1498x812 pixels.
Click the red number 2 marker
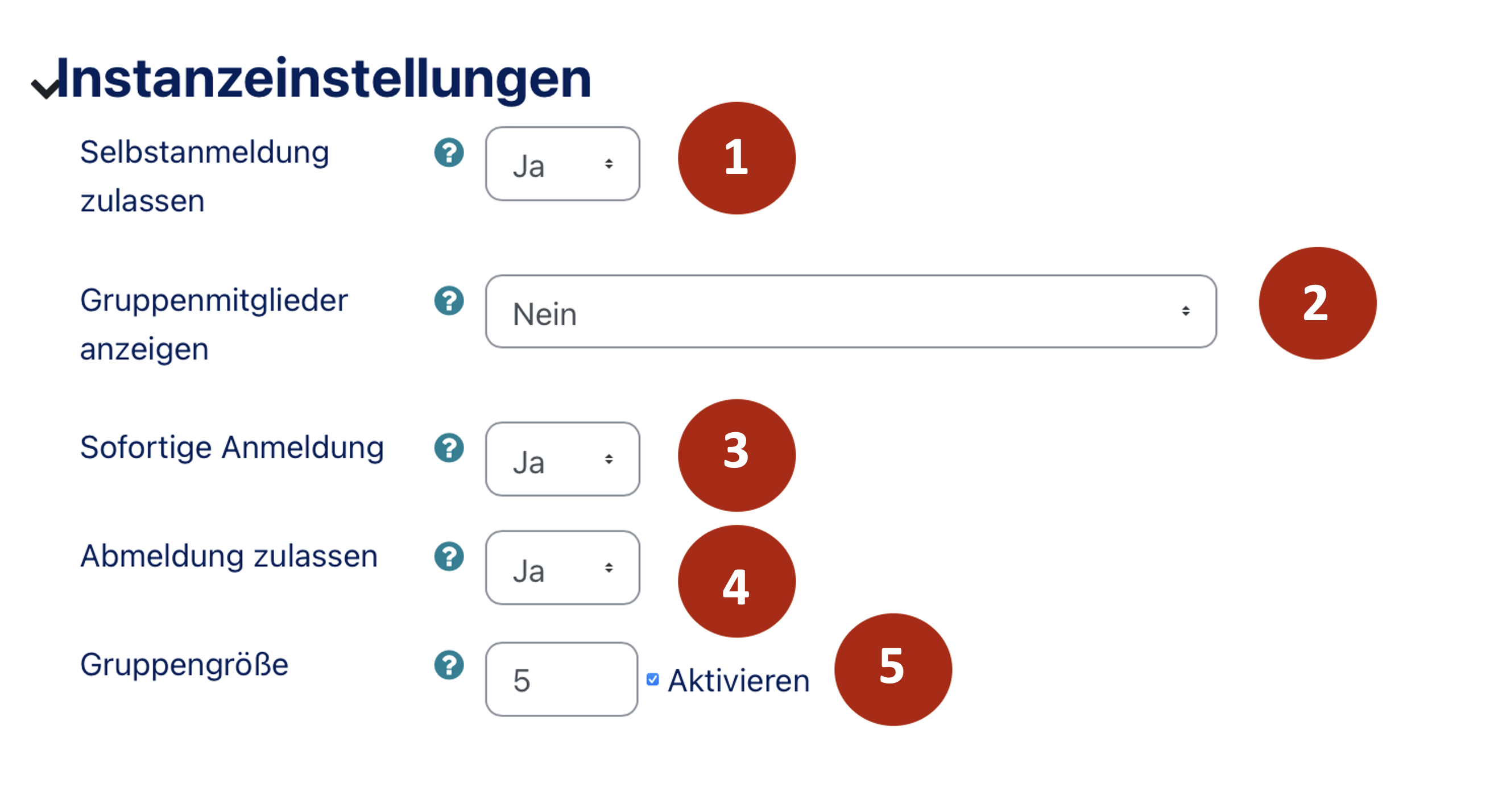1317,304
